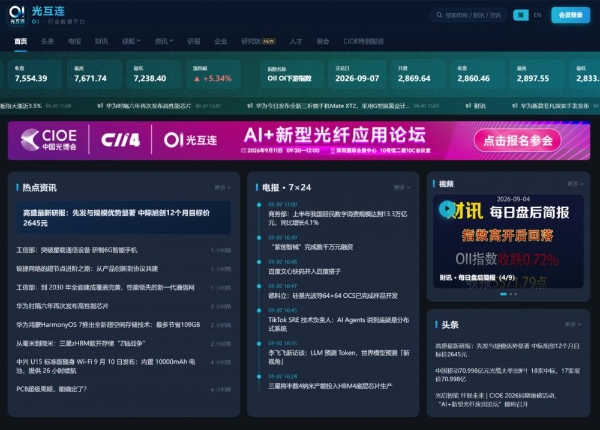This screenshot has height=430, width=600.
Task: Click the search magnifier icon
Action: [439, 15]
